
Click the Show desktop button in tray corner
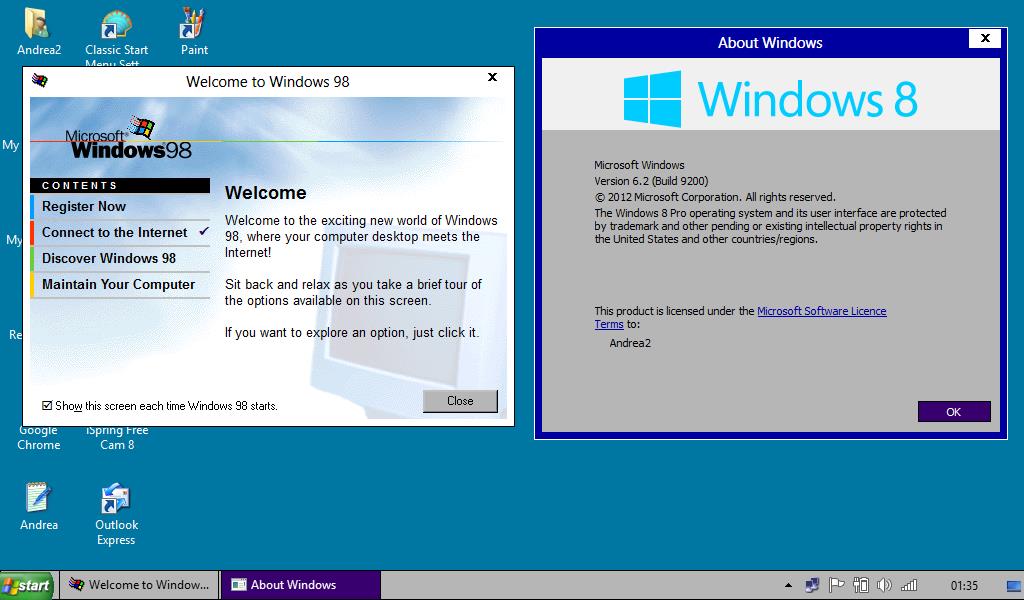[x=1014, y=585]
